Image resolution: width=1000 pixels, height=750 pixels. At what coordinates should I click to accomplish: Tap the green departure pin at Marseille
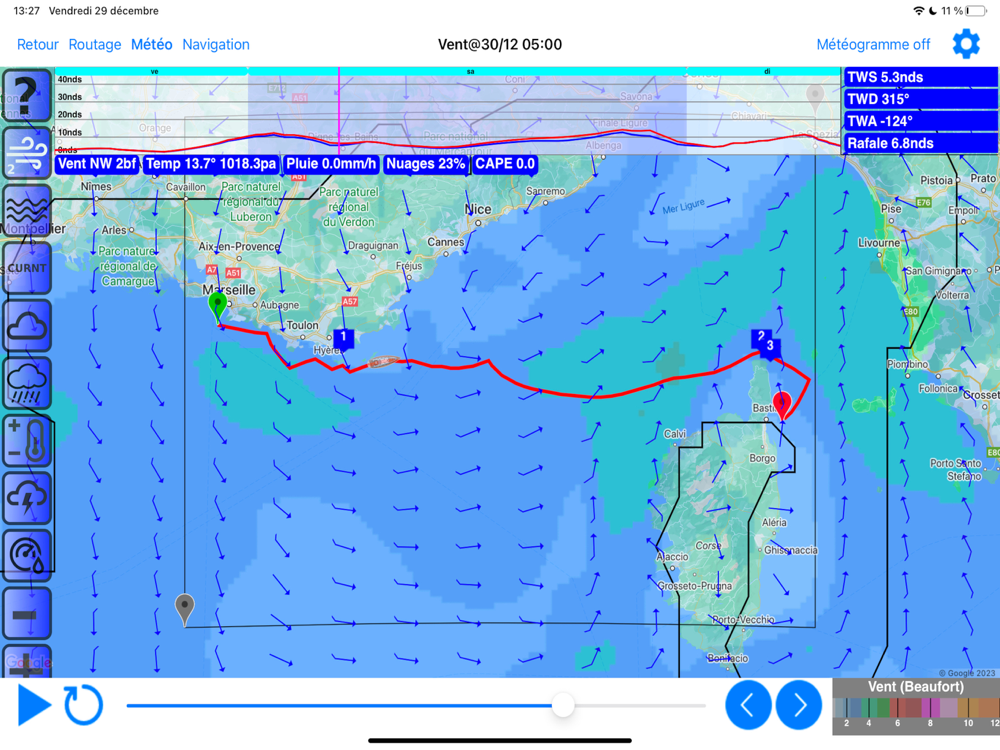point(217,306)
